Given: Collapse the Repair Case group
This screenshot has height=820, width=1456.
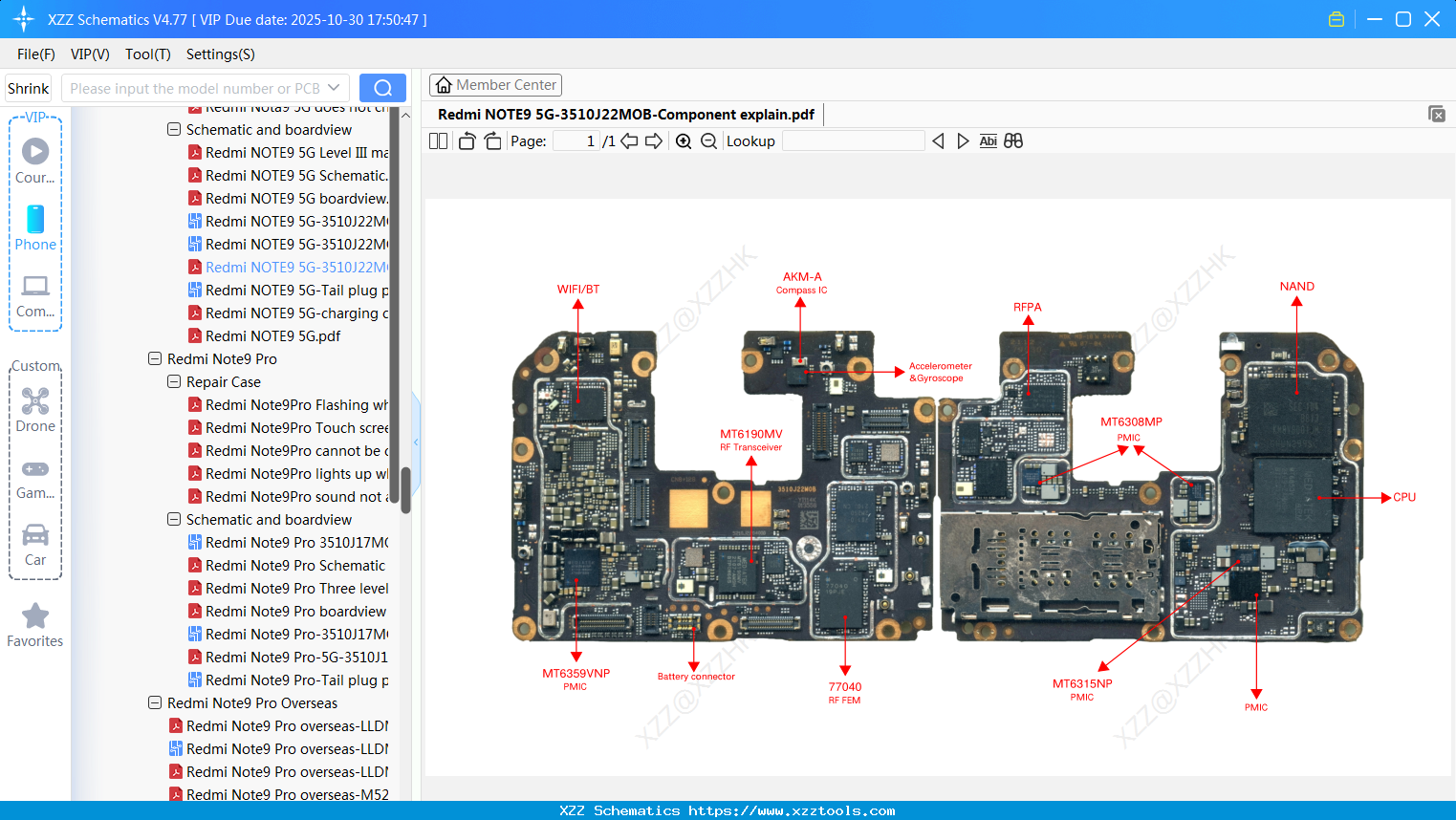Looking at the screenshot, I should pos(174,382).
